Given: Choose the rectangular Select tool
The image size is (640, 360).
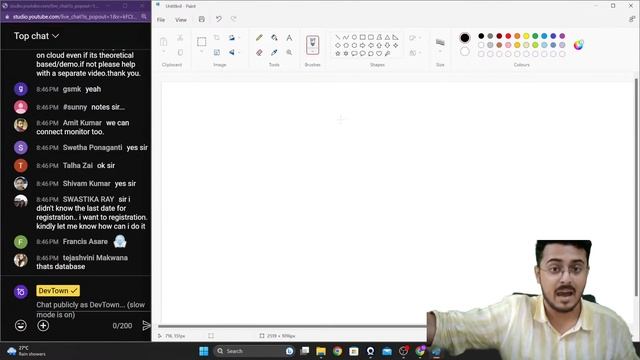Looking at the screenshot, I should [202, 42].
